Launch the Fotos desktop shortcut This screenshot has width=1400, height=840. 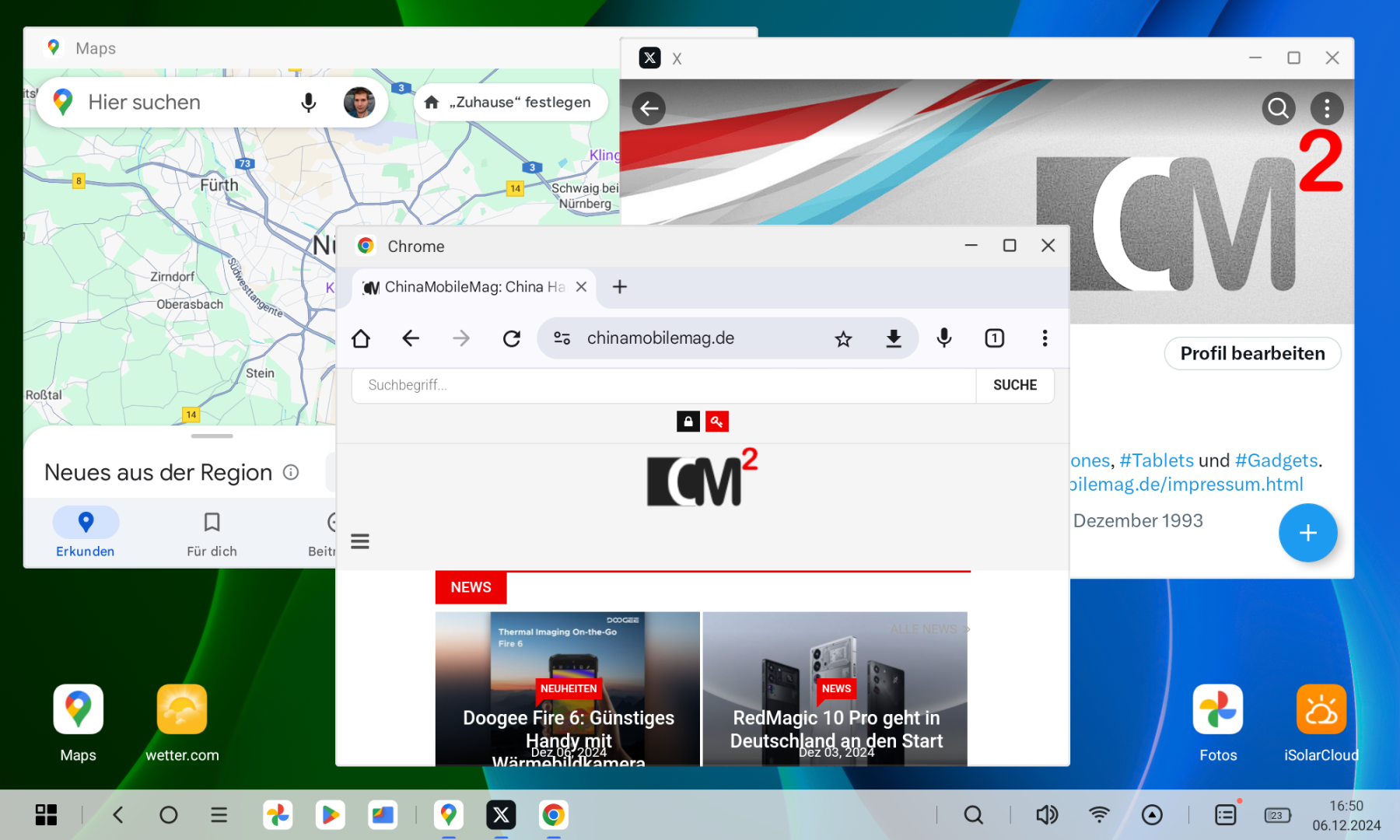point(1218,723)
